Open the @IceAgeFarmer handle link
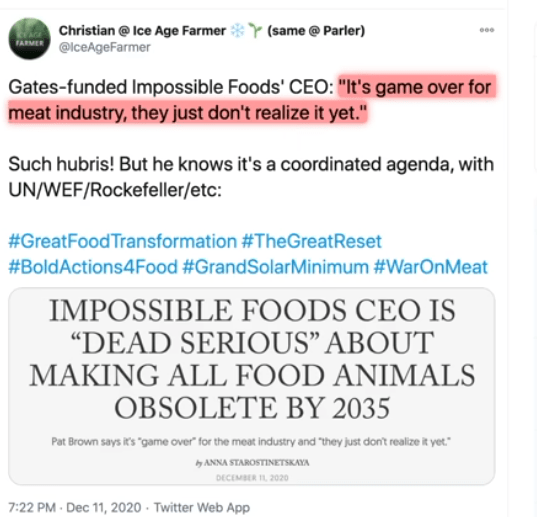Screen dimensions: 537x517 [x=104, y=47]
